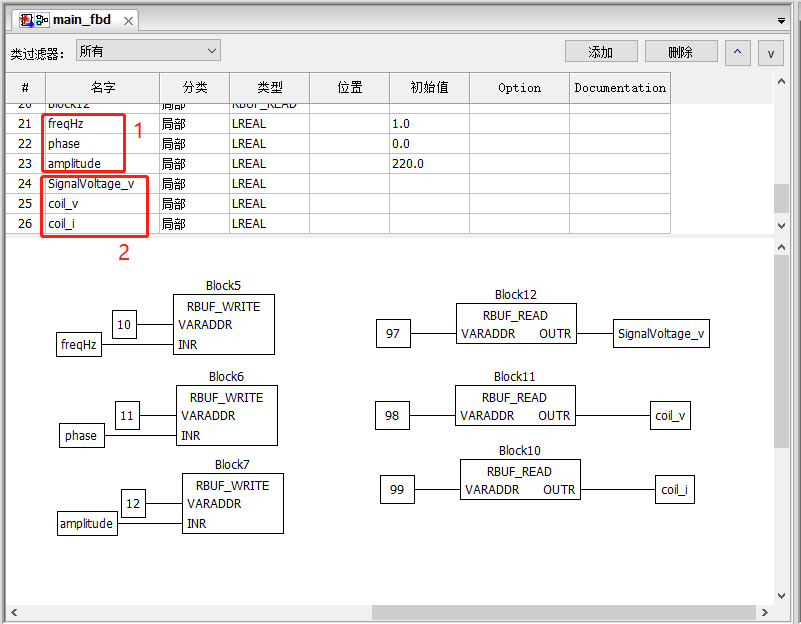Viewport: 801px width, 624px height.
Task: Click diagram horizontal scrollbar left arrow
Action: tap(14, 612)
